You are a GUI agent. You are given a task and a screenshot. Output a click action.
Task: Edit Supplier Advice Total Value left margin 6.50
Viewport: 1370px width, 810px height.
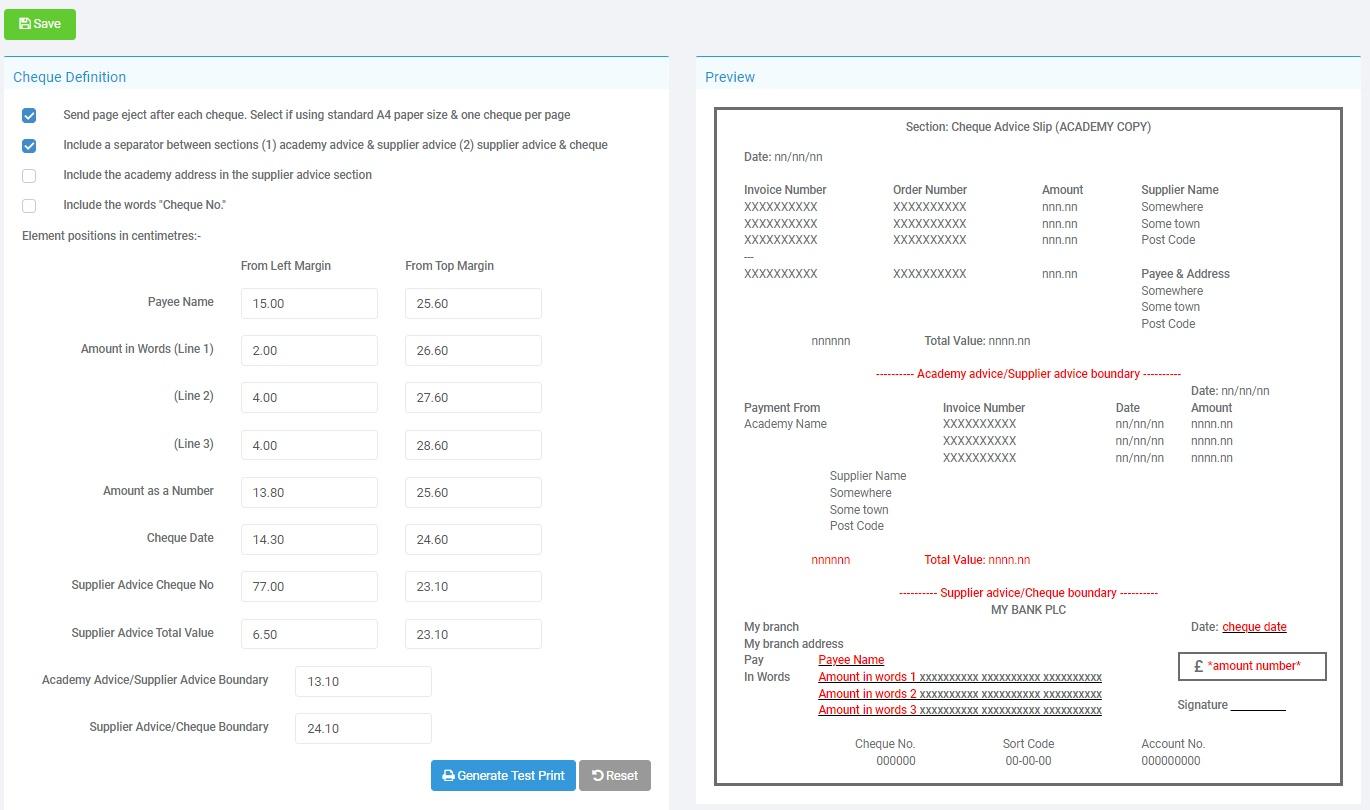[309, 635]
